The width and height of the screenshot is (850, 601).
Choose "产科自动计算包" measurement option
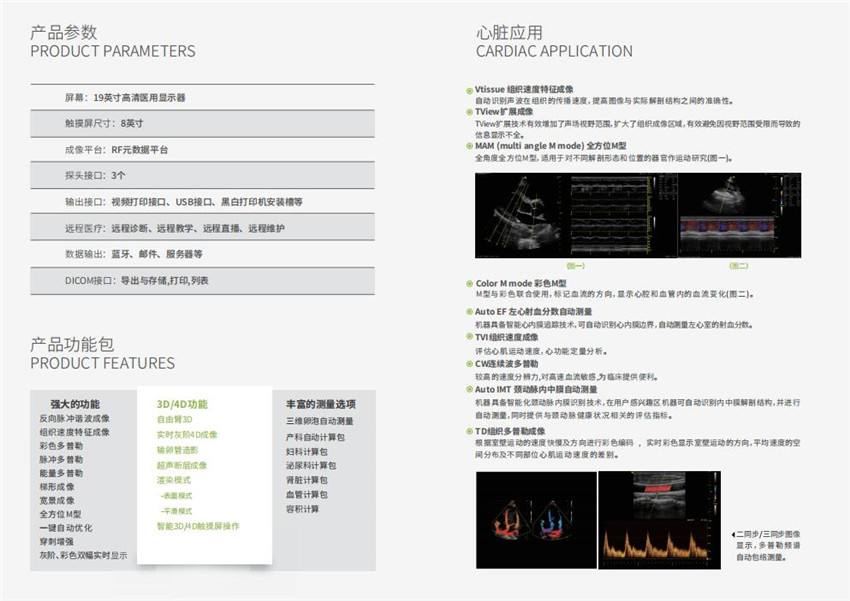pos(315,437)
